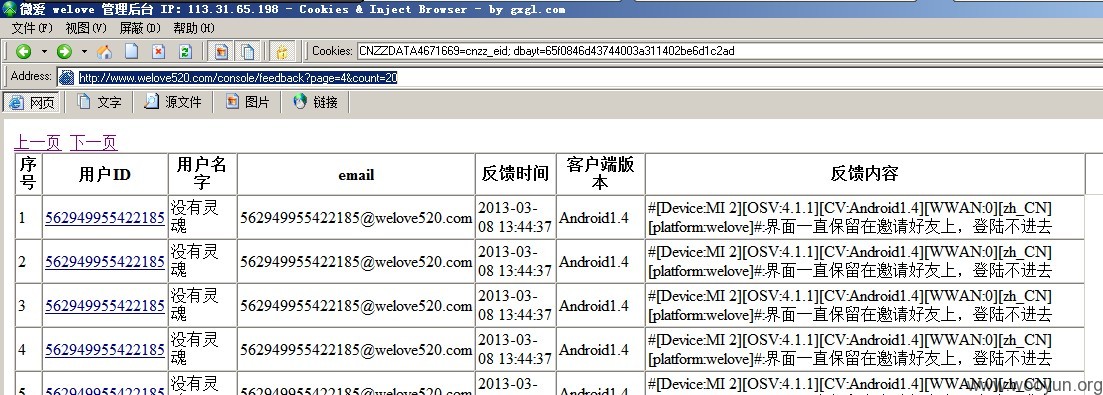Stop loading with the red X page icon
1103x395 pixels.
159,51
